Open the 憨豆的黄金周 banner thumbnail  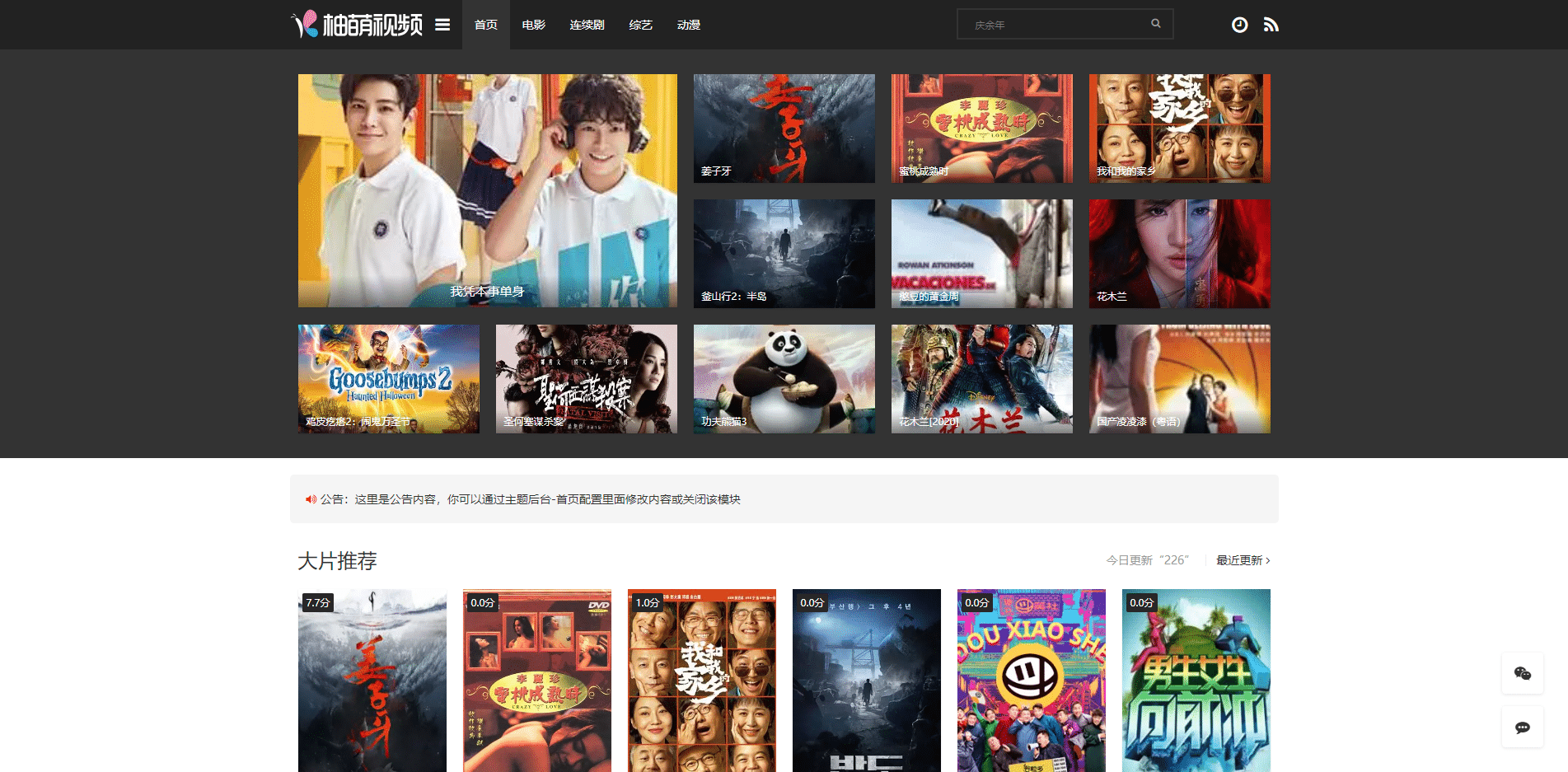982,254
